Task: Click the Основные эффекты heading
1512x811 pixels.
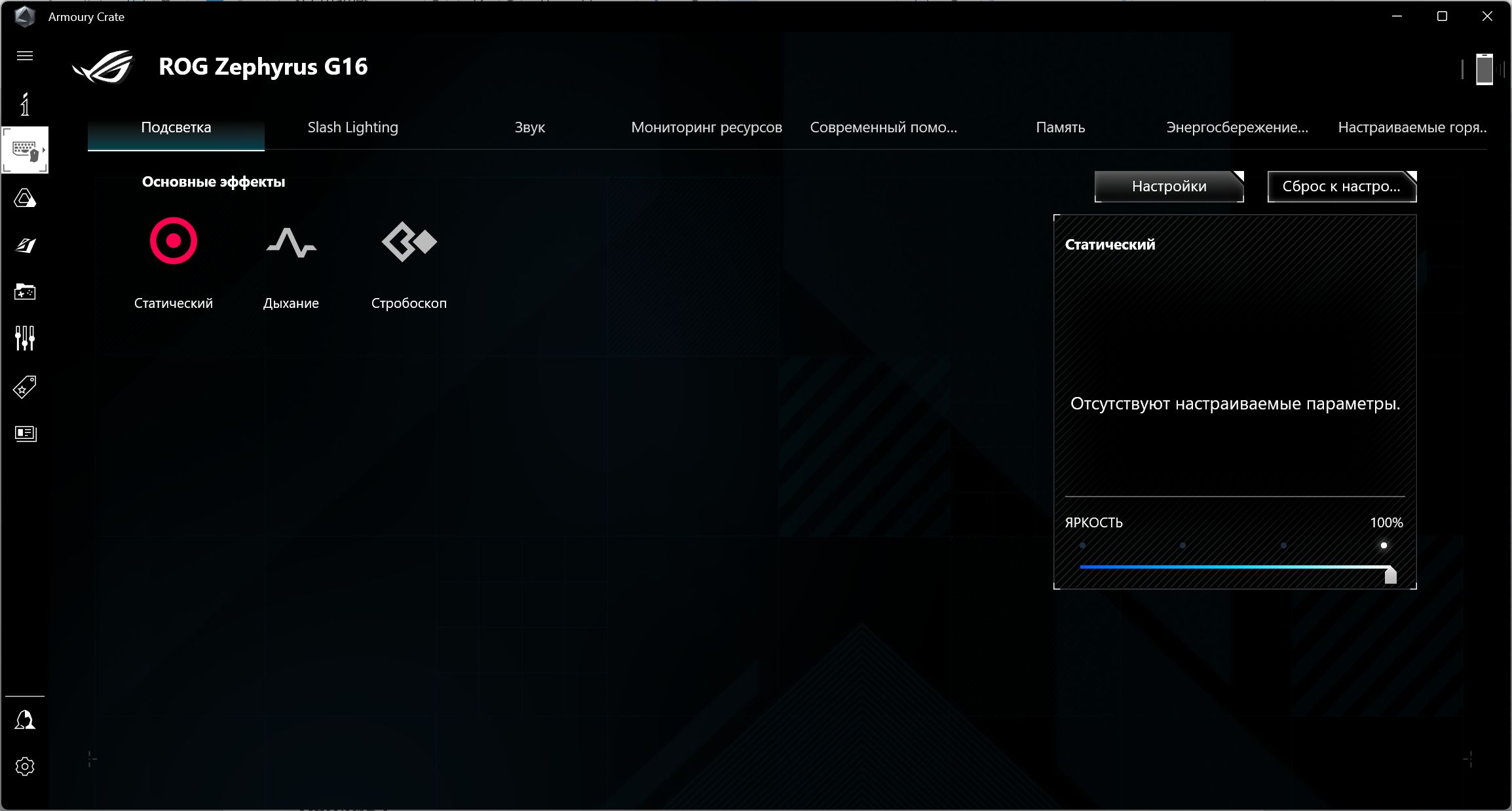Action: (214, 182)
